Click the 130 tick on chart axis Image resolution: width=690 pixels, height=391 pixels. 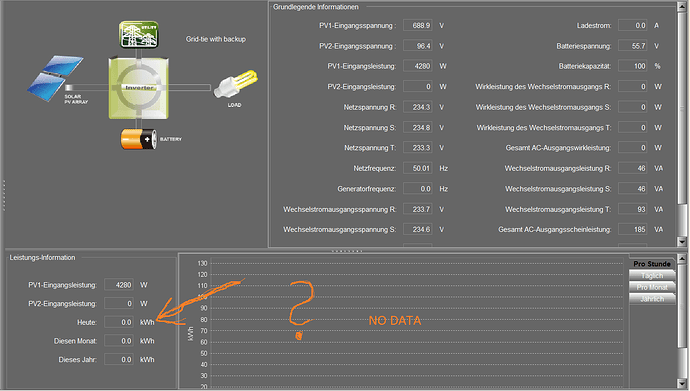click(x=202, y=263)
